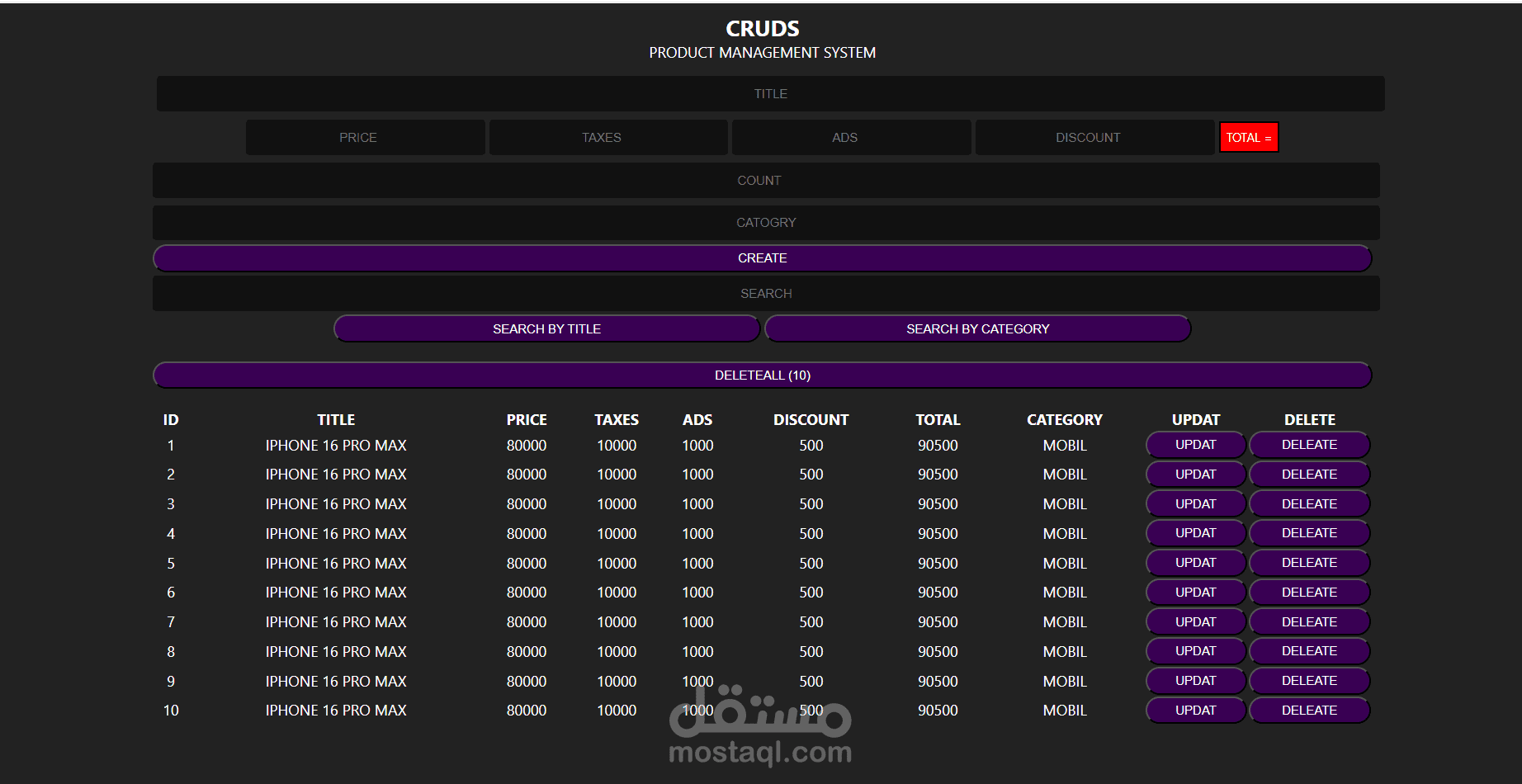This screenshot has height=784, width=1522.
Task: Click the ADS column header
Action: coord(697,420)
